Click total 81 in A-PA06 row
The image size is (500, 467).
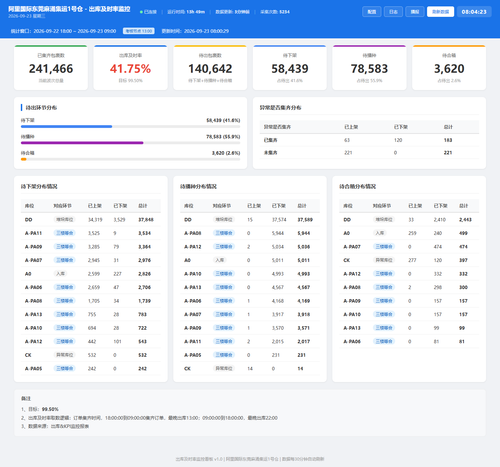462,341
